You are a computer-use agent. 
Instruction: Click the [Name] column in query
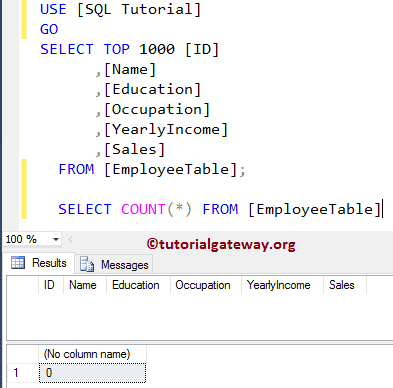130,70
